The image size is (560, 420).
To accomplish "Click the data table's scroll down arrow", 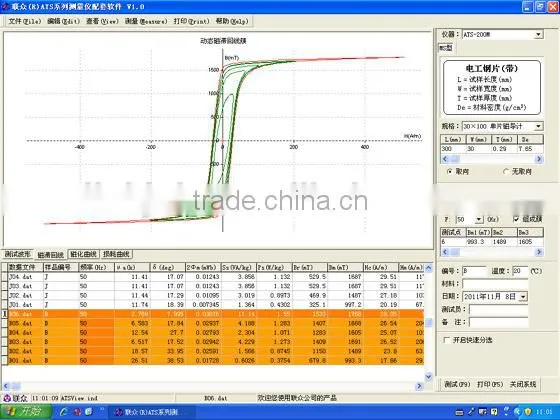I will pyautogui.click(x=429, y=376).
